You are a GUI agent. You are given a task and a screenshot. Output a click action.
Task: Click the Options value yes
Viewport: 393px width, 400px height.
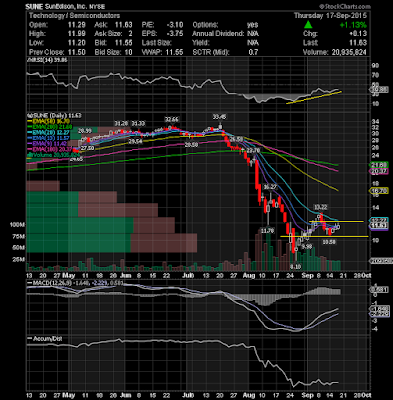tap(252, 25)
